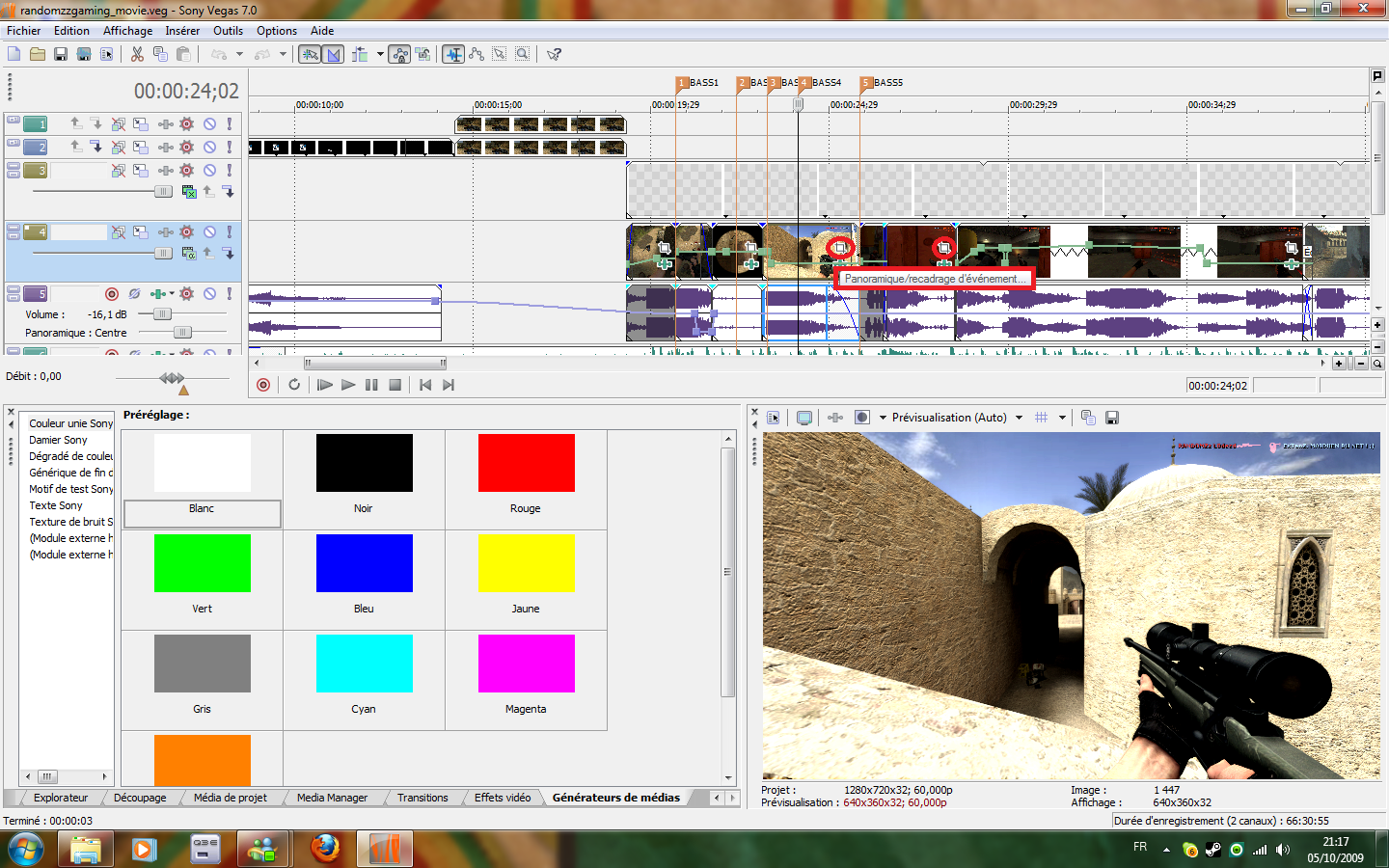Click the Record button in transport bar
Image resolution: width=1389 pixels, height=868 pixels.
click(x=263, y=385)
